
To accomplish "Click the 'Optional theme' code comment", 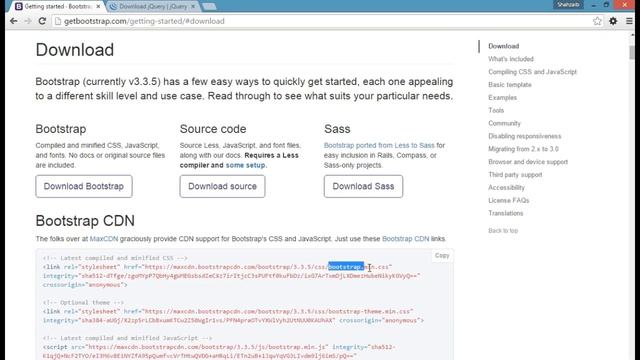I will [x=83, y=302].
